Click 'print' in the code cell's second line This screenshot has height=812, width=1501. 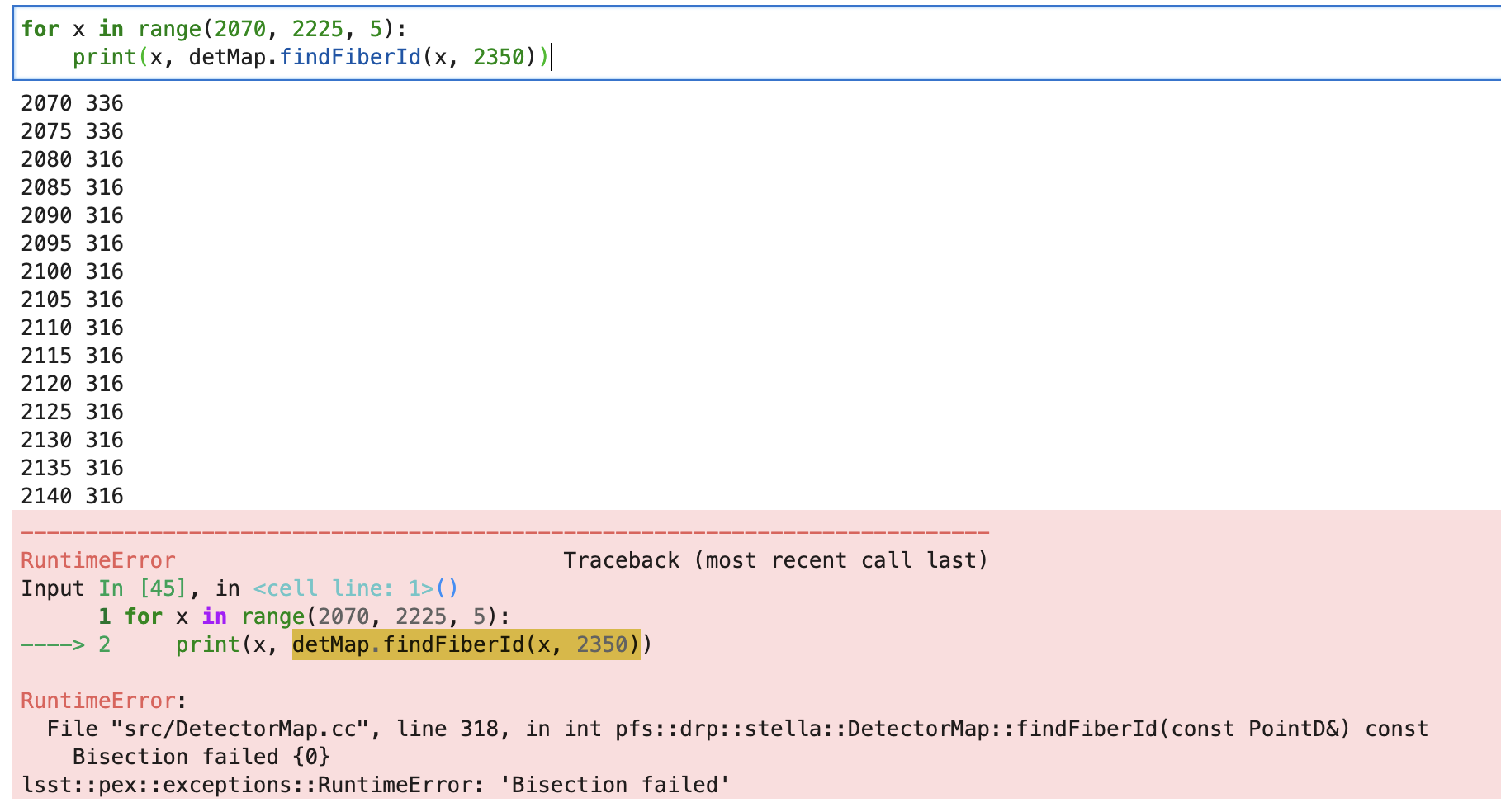tap(104, 58)
